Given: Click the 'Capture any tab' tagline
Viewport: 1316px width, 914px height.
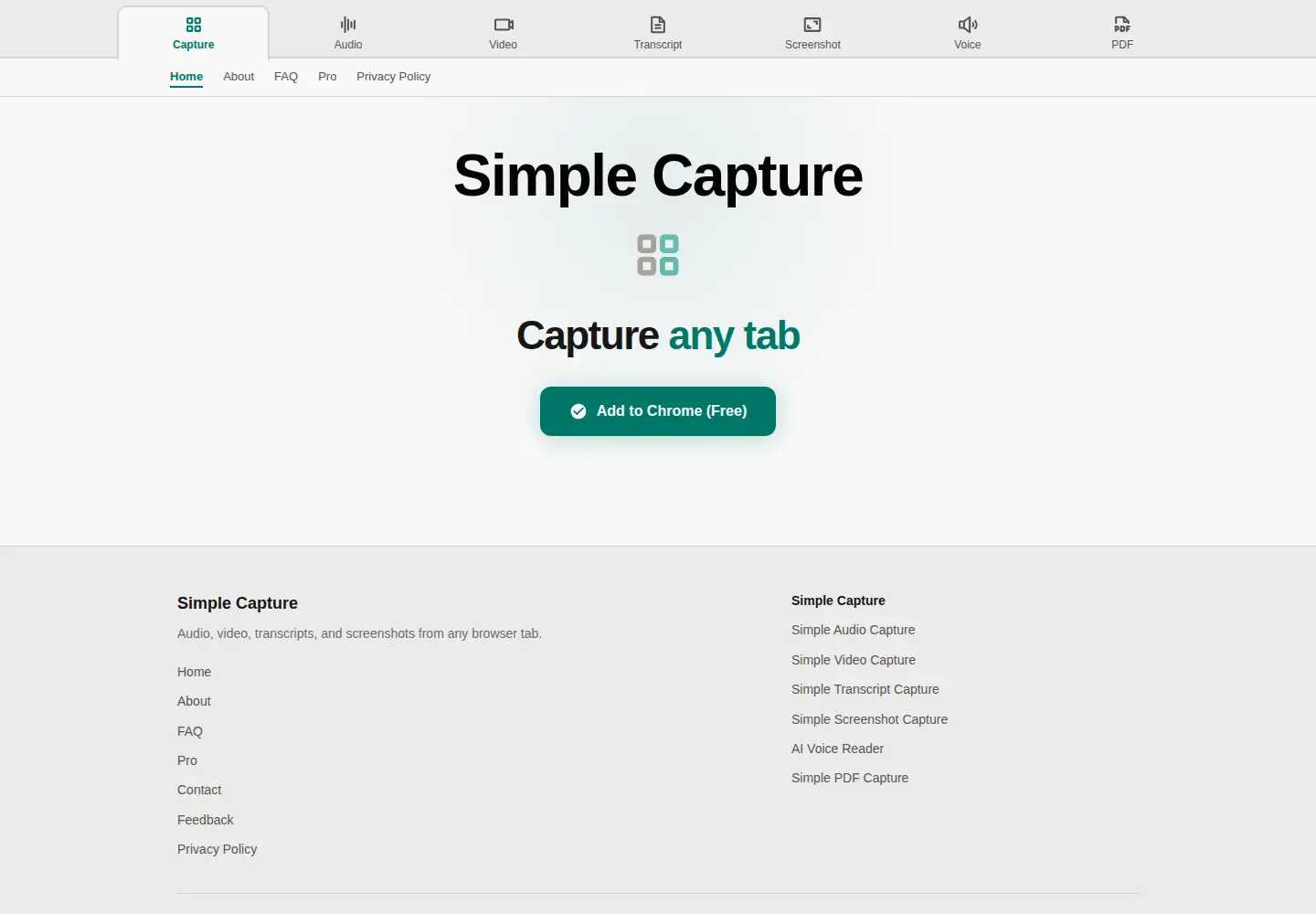Looking at the screenshot, I should [x=658, y=335].
